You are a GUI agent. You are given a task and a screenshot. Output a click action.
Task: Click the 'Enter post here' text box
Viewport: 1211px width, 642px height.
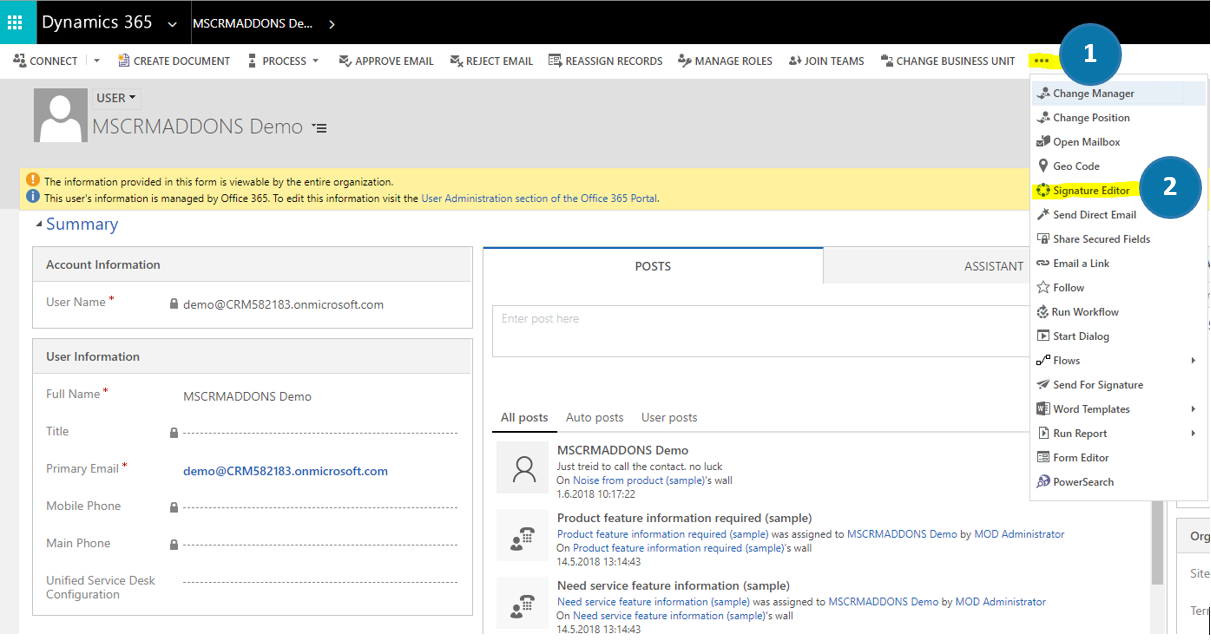762,331
